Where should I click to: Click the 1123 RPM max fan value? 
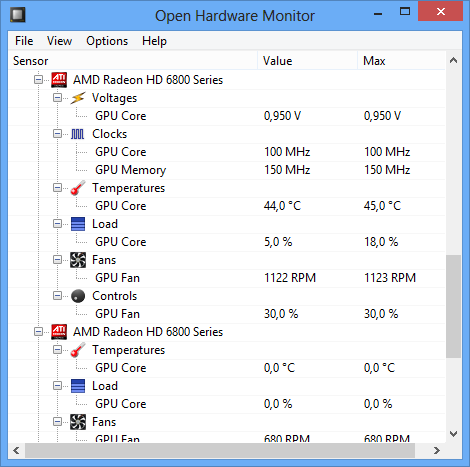coord(390,278)
